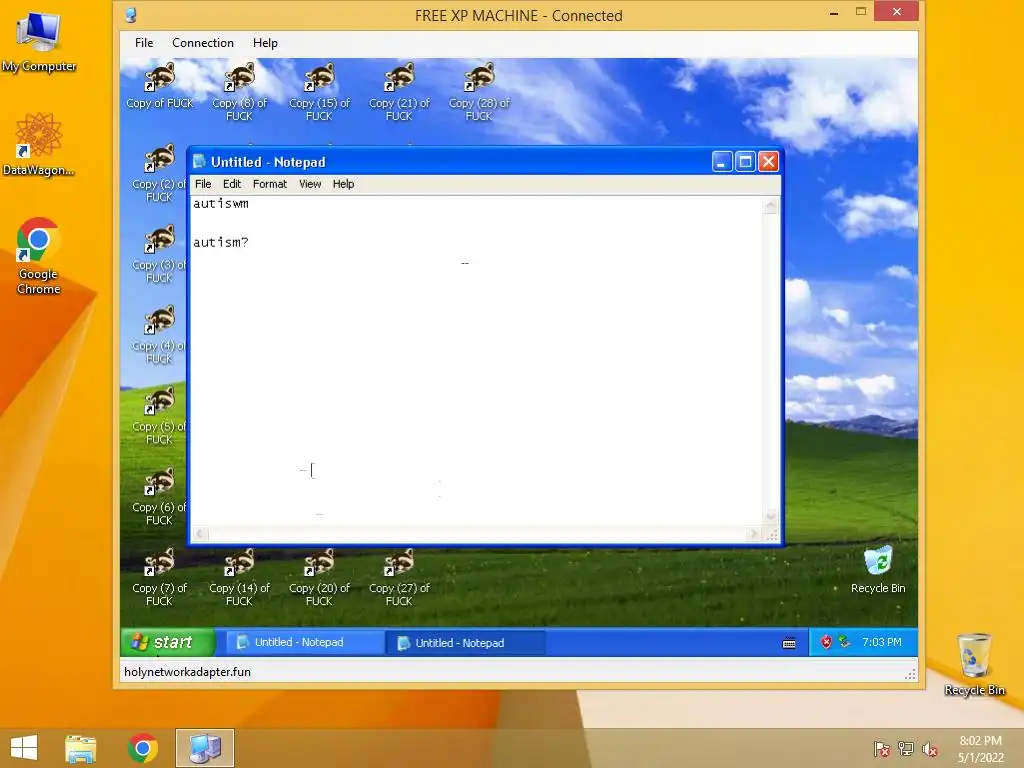
Task: Select the 'Copy (3) of FUCK' shortcut
Action: [159, 255]
